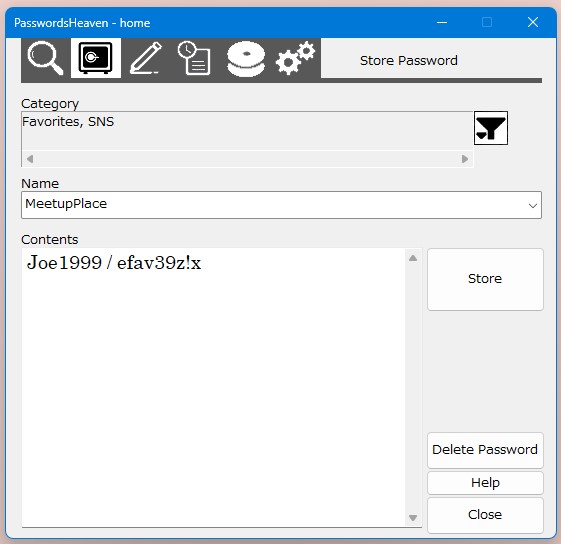
Task: Click the Category list's left scroll arrow
Action: [30, 159]
